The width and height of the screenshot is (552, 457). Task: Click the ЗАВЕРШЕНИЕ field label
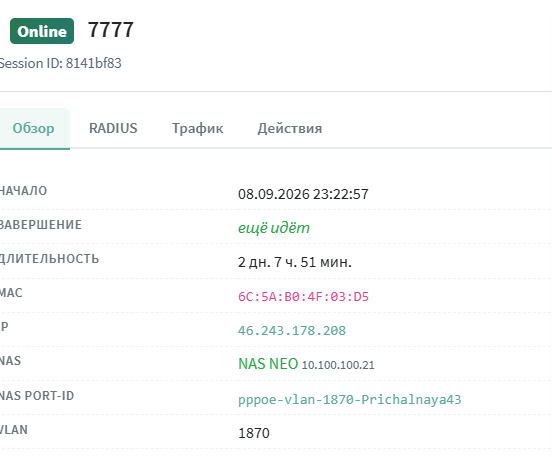[40, 225]
